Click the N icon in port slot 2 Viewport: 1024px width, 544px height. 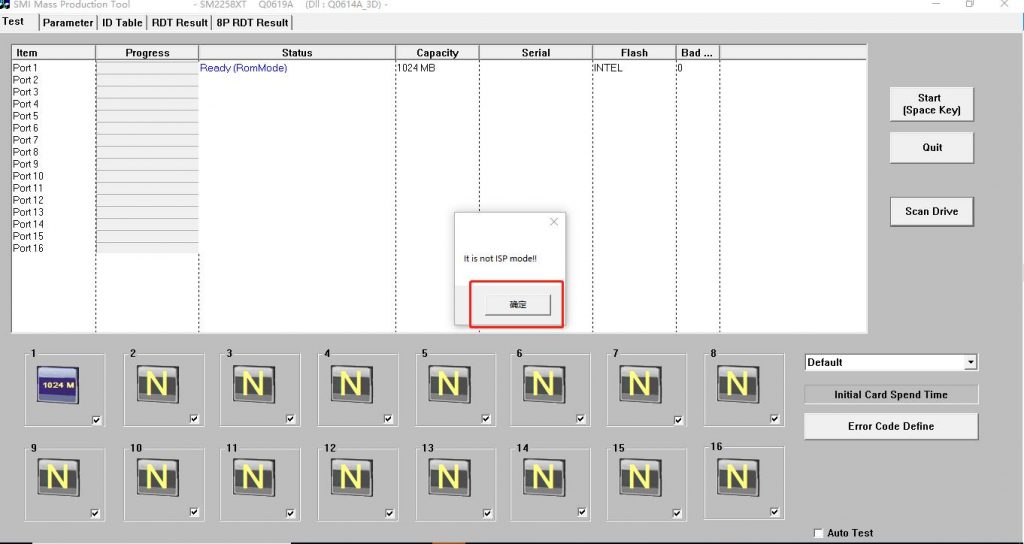click(x=156, y=384)
